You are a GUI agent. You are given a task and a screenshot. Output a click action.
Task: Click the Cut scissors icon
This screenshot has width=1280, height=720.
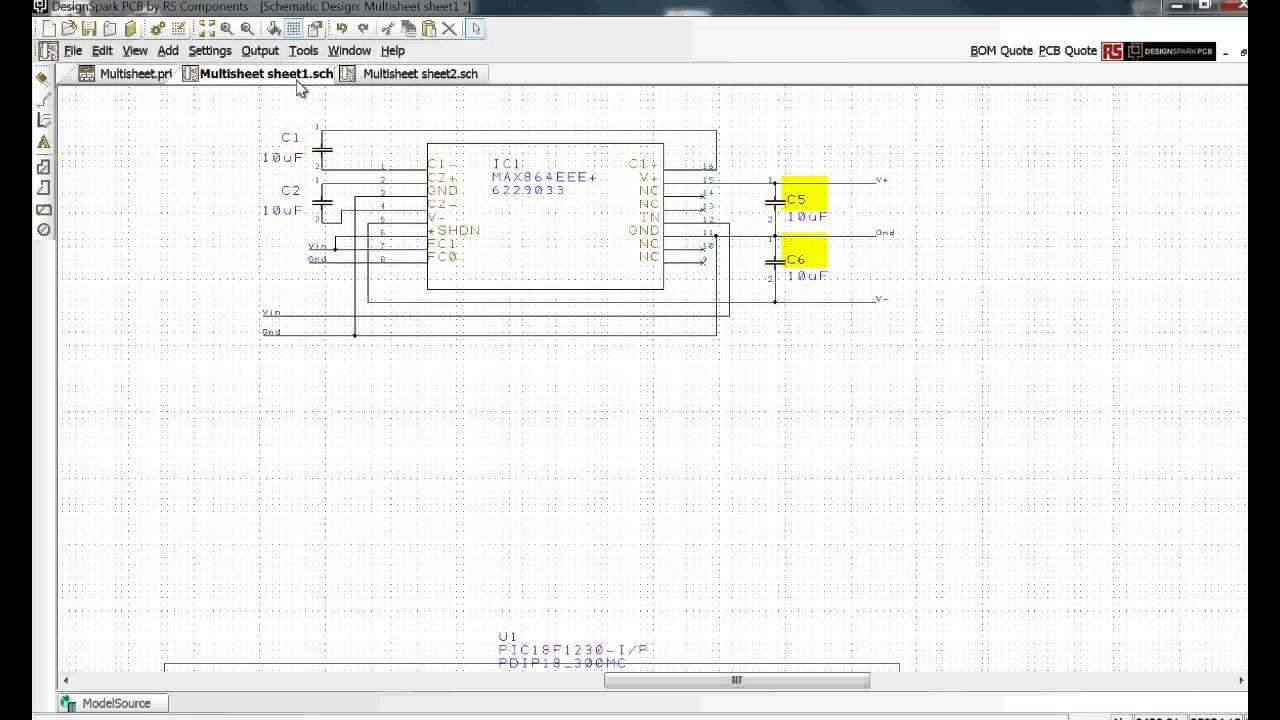[388, 28]
